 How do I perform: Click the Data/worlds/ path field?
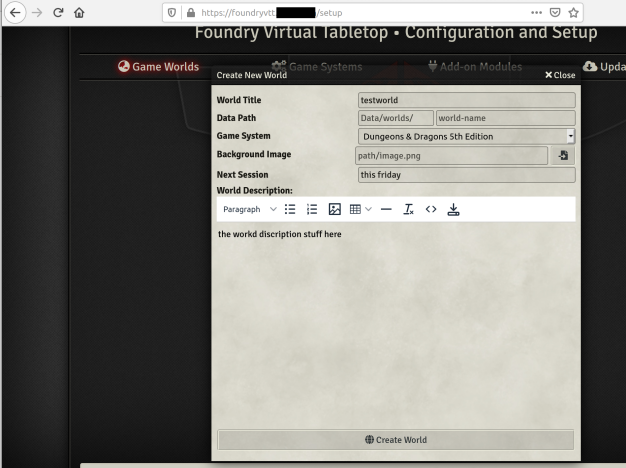(x=396, y=118)
